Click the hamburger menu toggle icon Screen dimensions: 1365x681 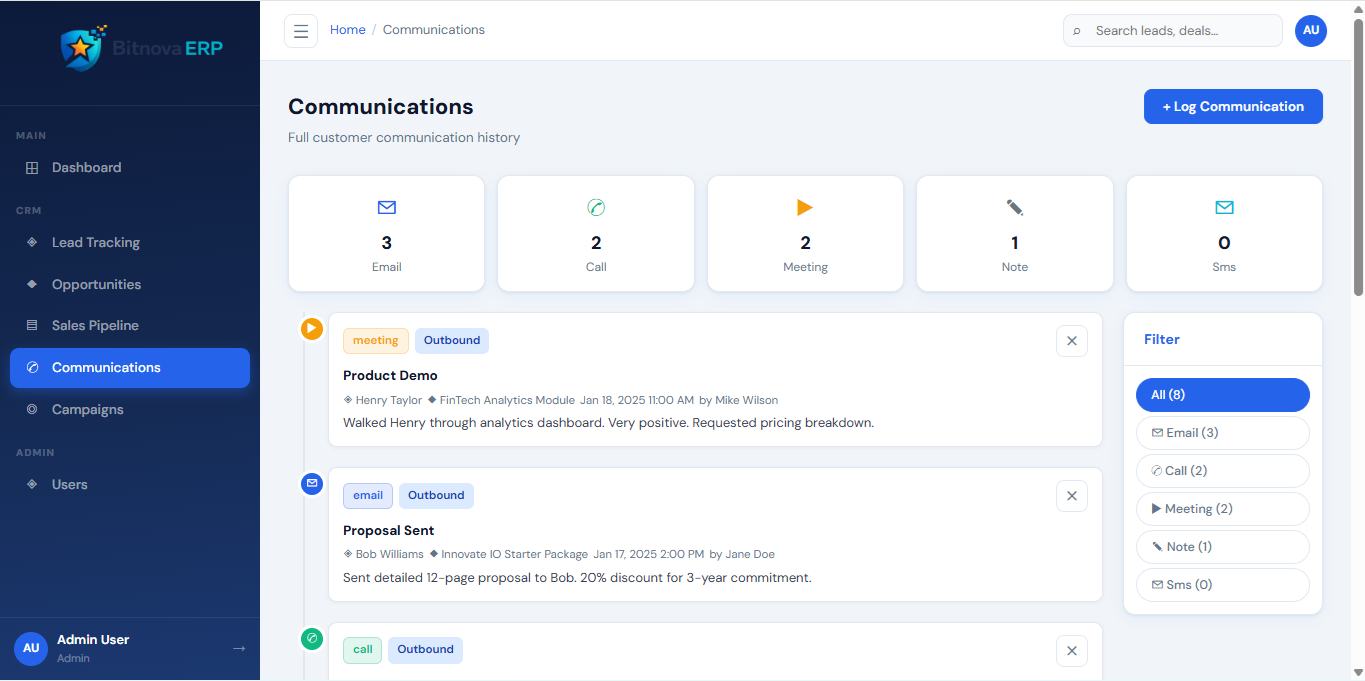click(x=301, y=31)
